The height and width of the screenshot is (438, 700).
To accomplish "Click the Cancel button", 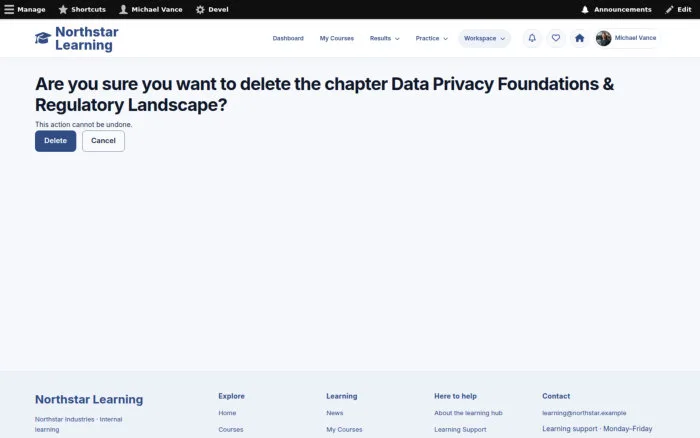I will coord(103,141).
